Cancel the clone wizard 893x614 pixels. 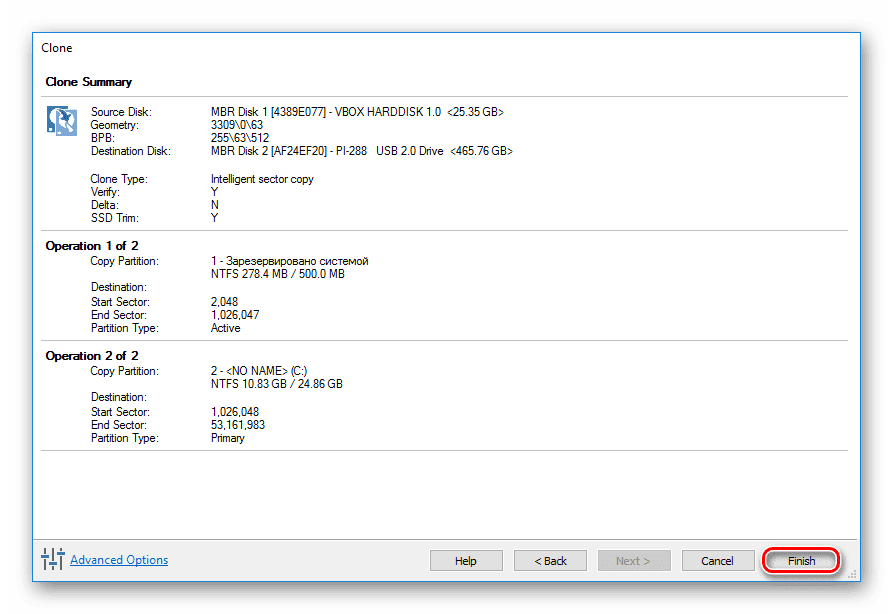pyautogui.click(x=718, y=560)
